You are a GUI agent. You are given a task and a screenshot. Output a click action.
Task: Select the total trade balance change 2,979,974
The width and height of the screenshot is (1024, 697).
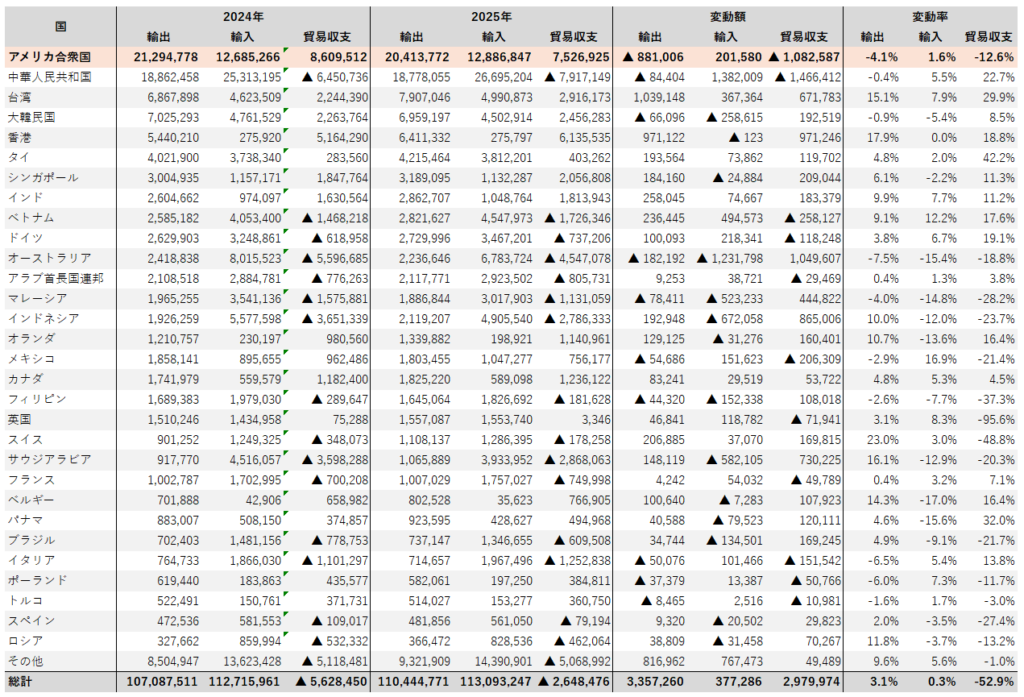point(807,681)
